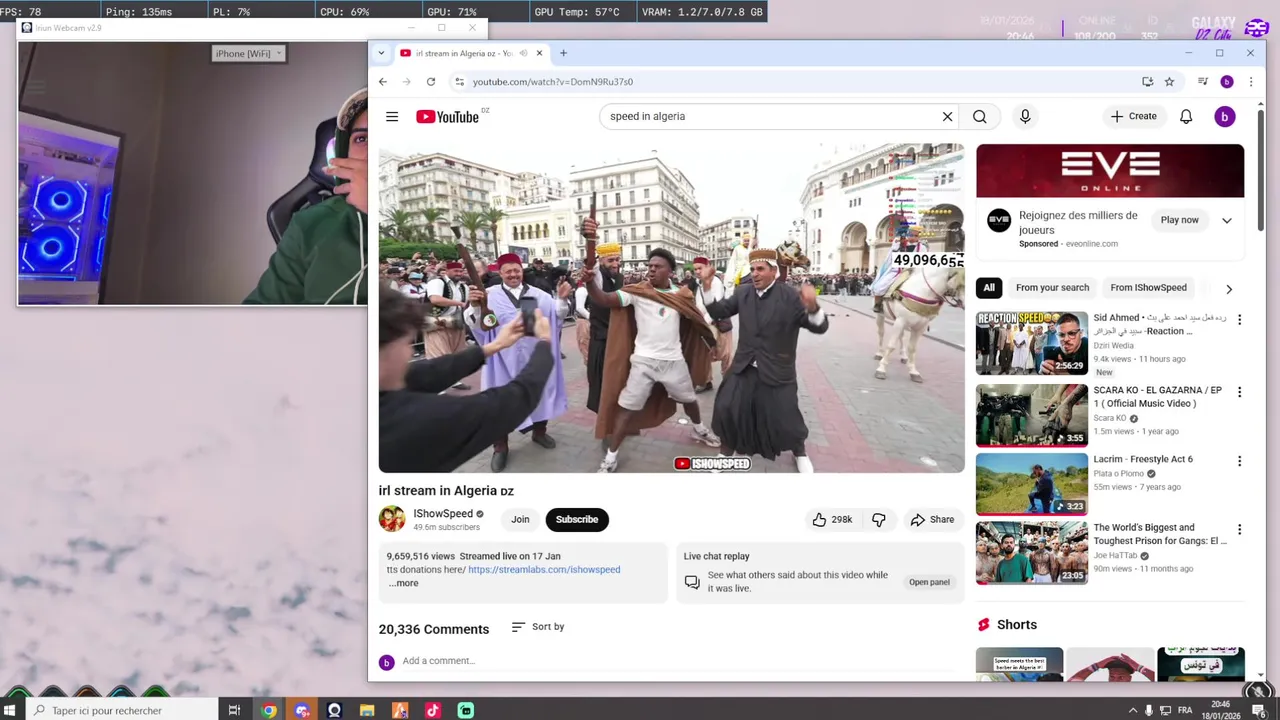Open options for World's Biggest Prison video
Screen dimensions: 1280x720
tap(1239, 529)
